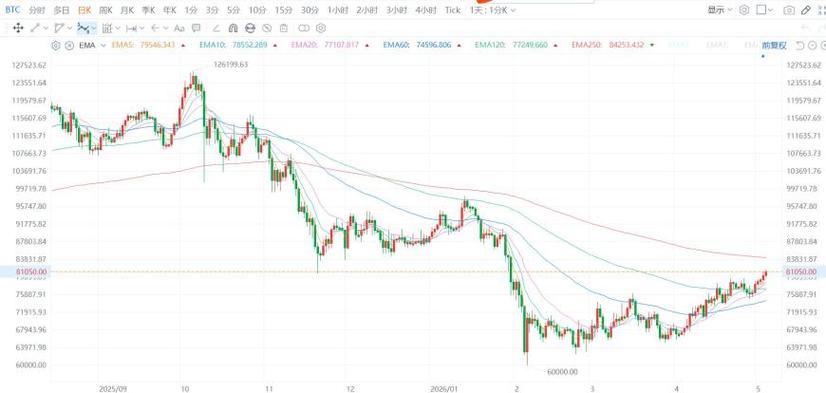Open EMA indicator settings gear
Screen dimensions: 826x393
tap(56, 45)
